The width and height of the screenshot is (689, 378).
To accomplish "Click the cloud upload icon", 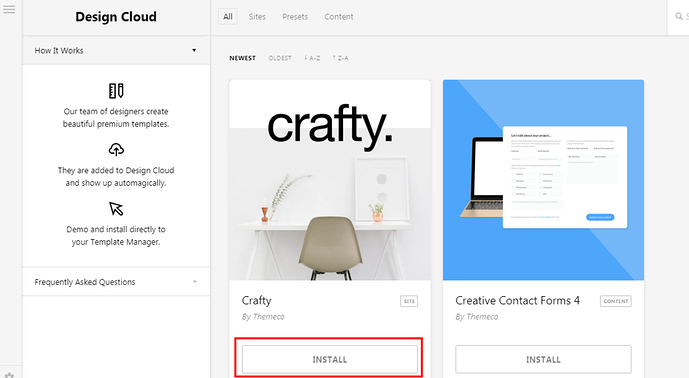I will pyautogui.click(x=116, y=149).
